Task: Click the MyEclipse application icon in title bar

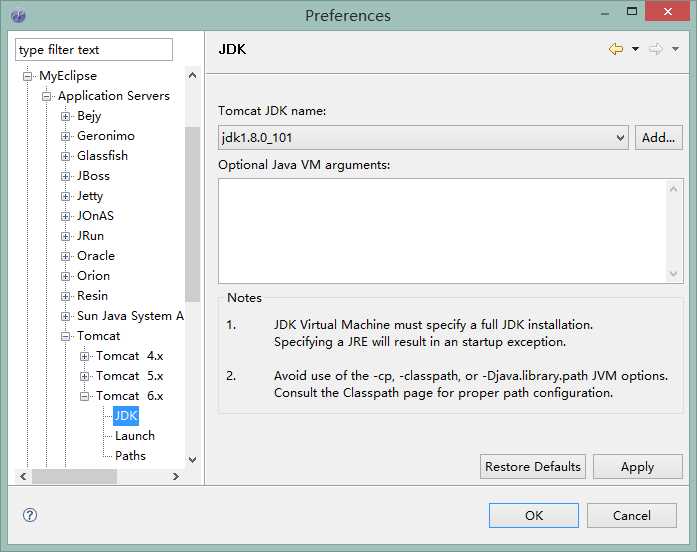Action: coord(19,16)
